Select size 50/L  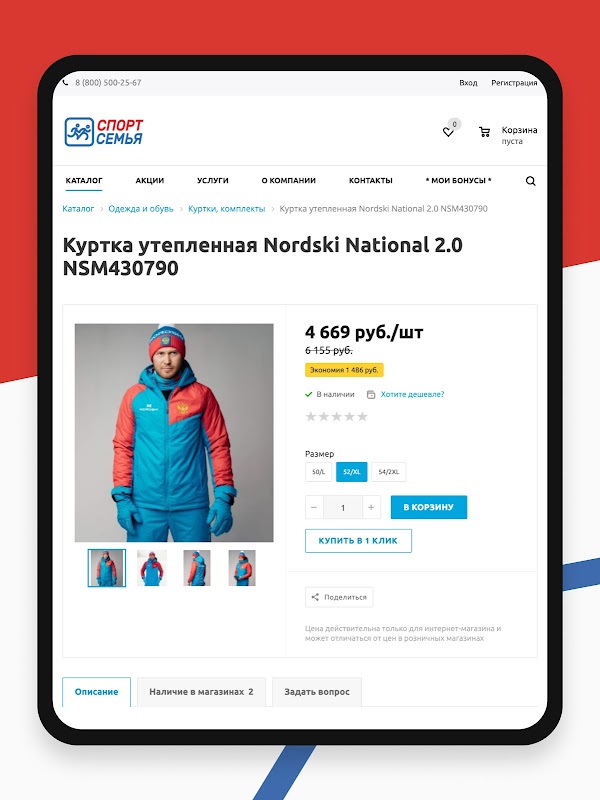(318, 472)
